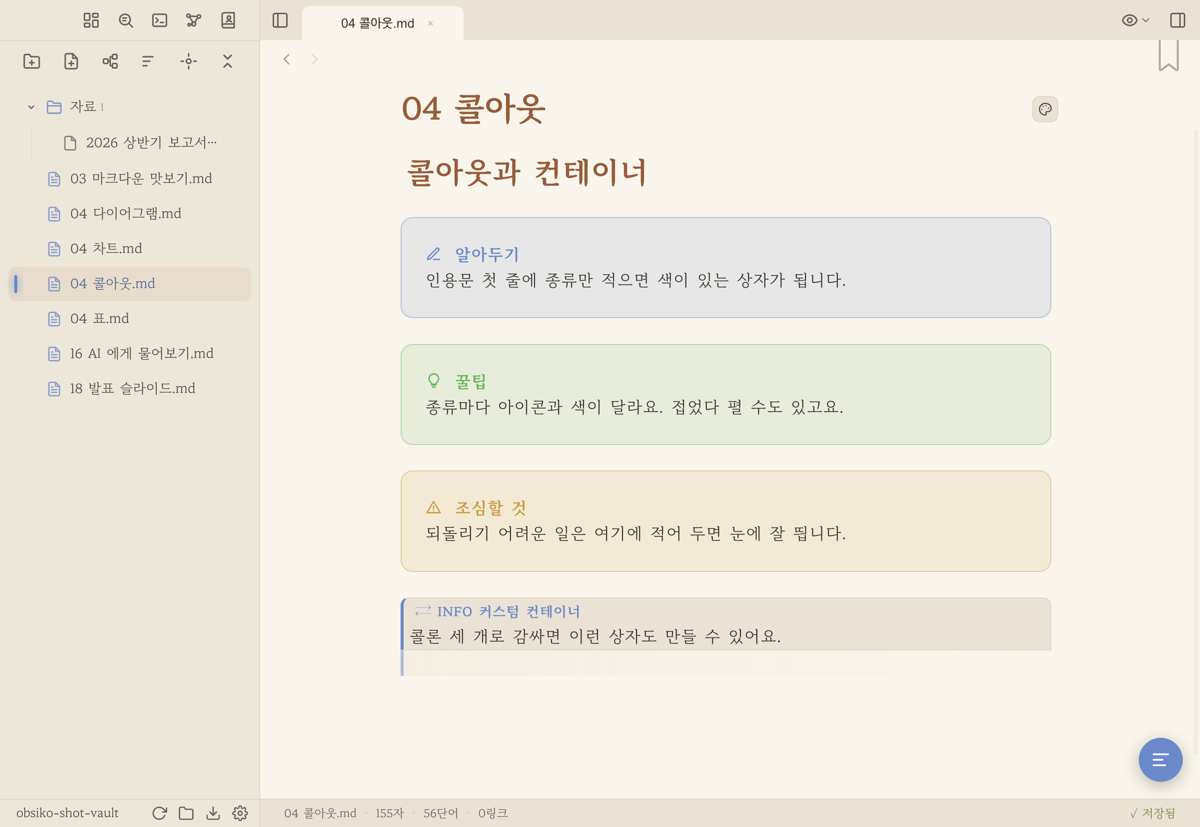
Task: Click the pencil icon in 알아두기 callout
Action: pos(434,254)
